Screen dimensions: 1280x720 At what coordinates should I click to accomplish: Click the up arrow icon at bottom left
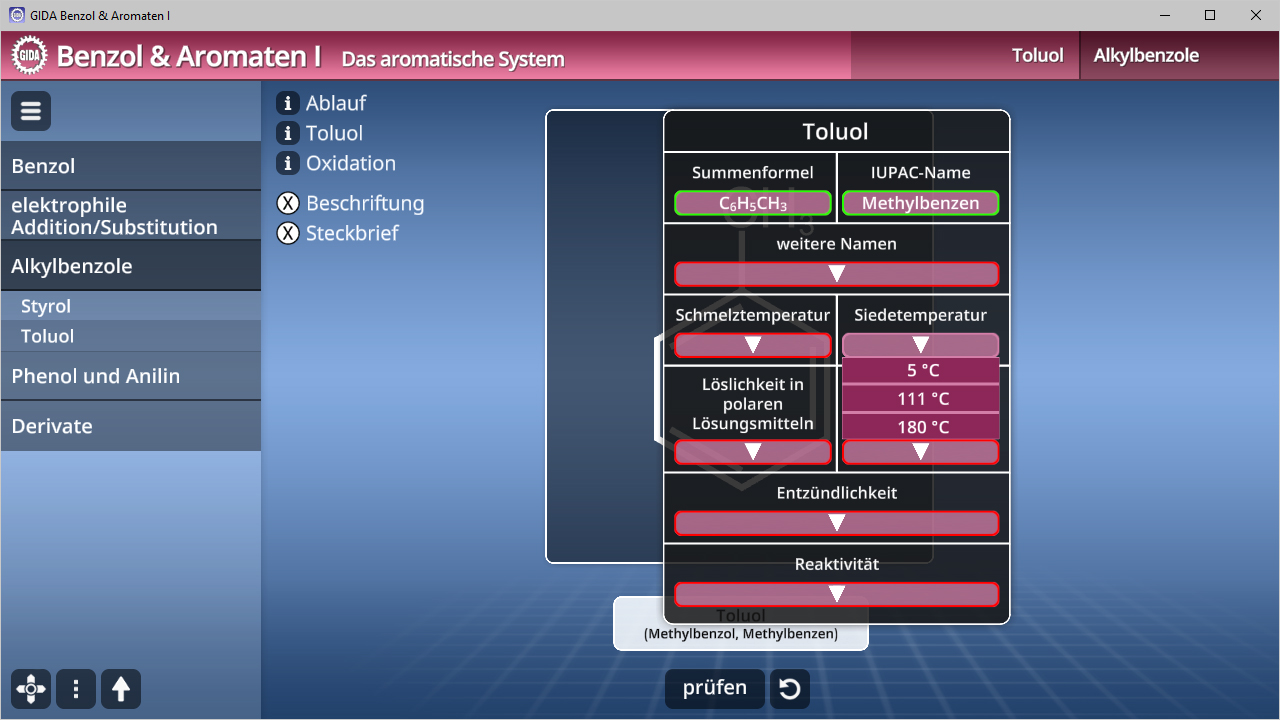coord(121,689)
